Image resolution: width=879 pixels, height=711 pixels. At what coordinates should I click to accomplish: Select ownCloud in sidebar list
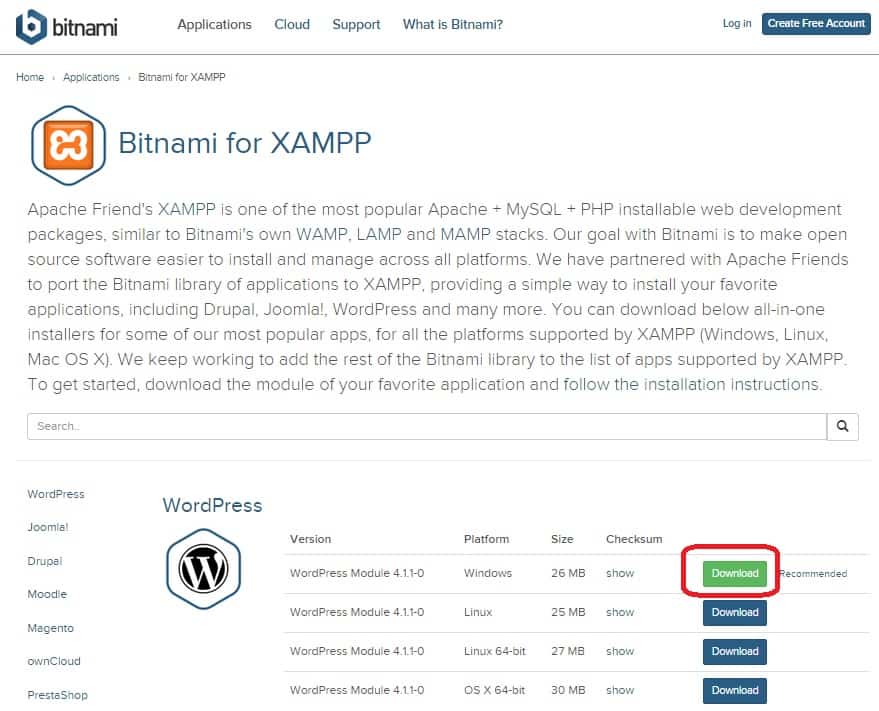tap(54, 661)
